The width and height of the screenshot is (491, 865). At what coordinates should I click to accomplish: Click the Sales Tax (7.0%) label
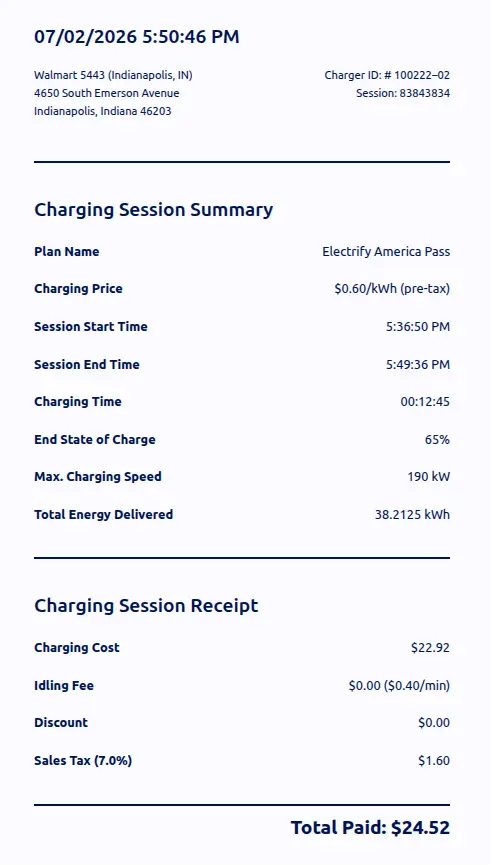tap(83, 761)
